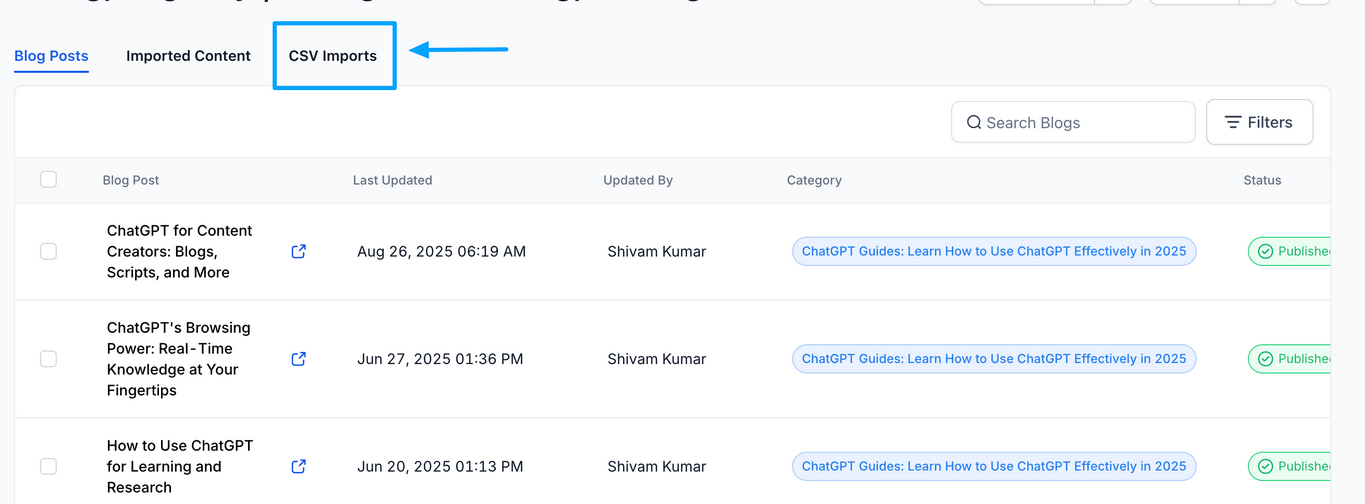The height and width of the screenshot is (504, 1365).
Task: Tick the checkbox for How to Use ChatGPT post
Action: (48, 466)
